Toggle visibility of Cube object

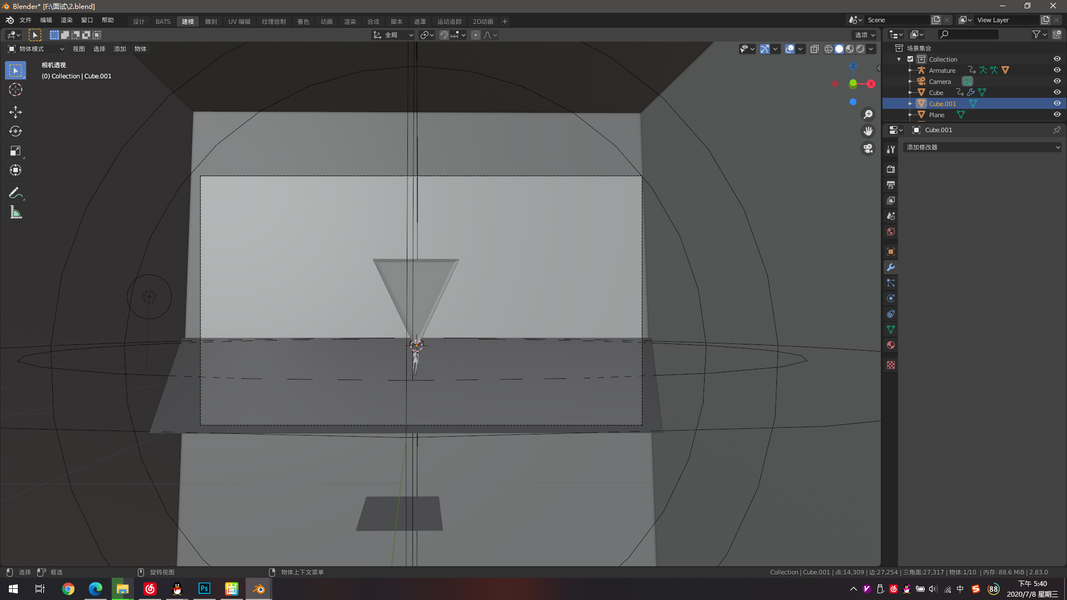[1057, 92]
